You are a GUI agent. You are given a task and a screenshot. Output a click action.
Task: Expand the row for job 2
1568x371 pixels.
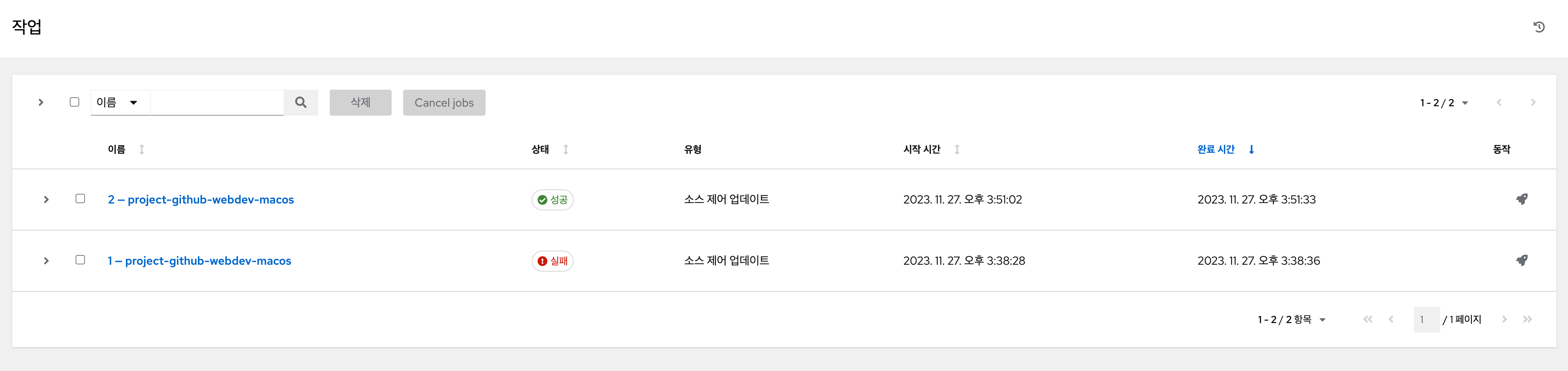pos(46,199)
